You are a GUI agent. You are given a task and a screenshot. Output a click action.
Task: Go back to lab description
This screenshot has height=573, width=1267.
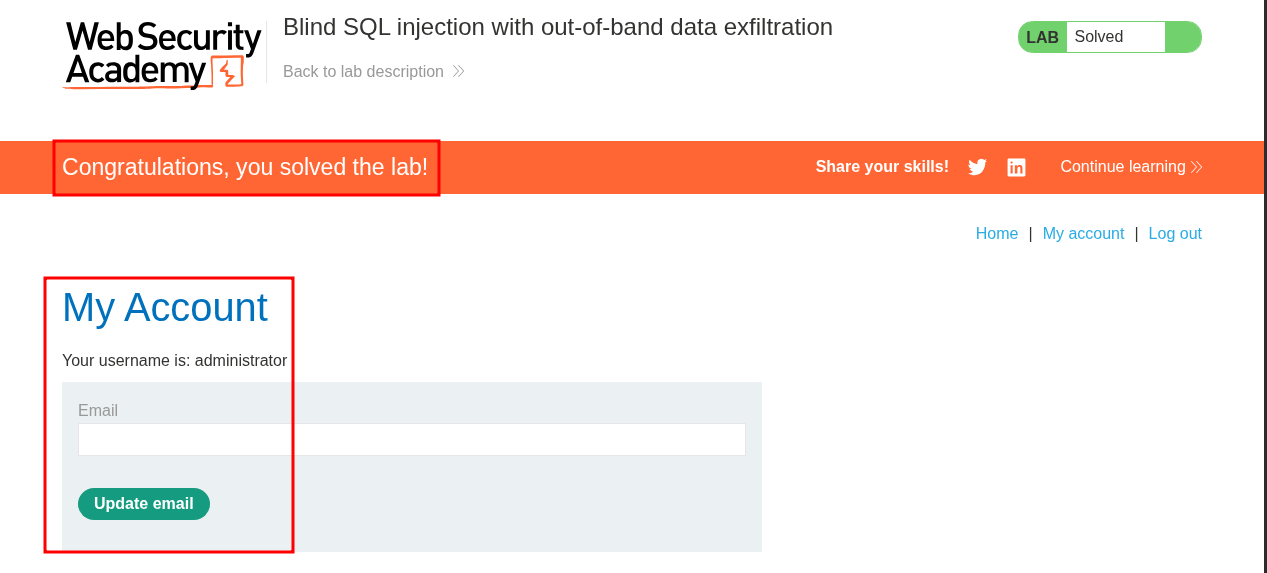pyautogui.click(x=363, y=71)
